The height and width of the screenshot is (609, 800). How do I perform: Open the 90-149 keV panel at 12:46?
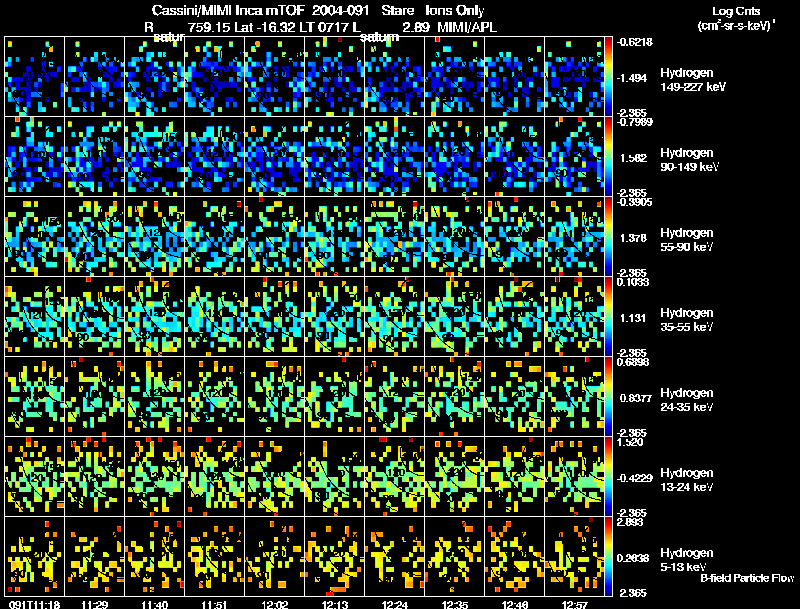coord(514,157)
